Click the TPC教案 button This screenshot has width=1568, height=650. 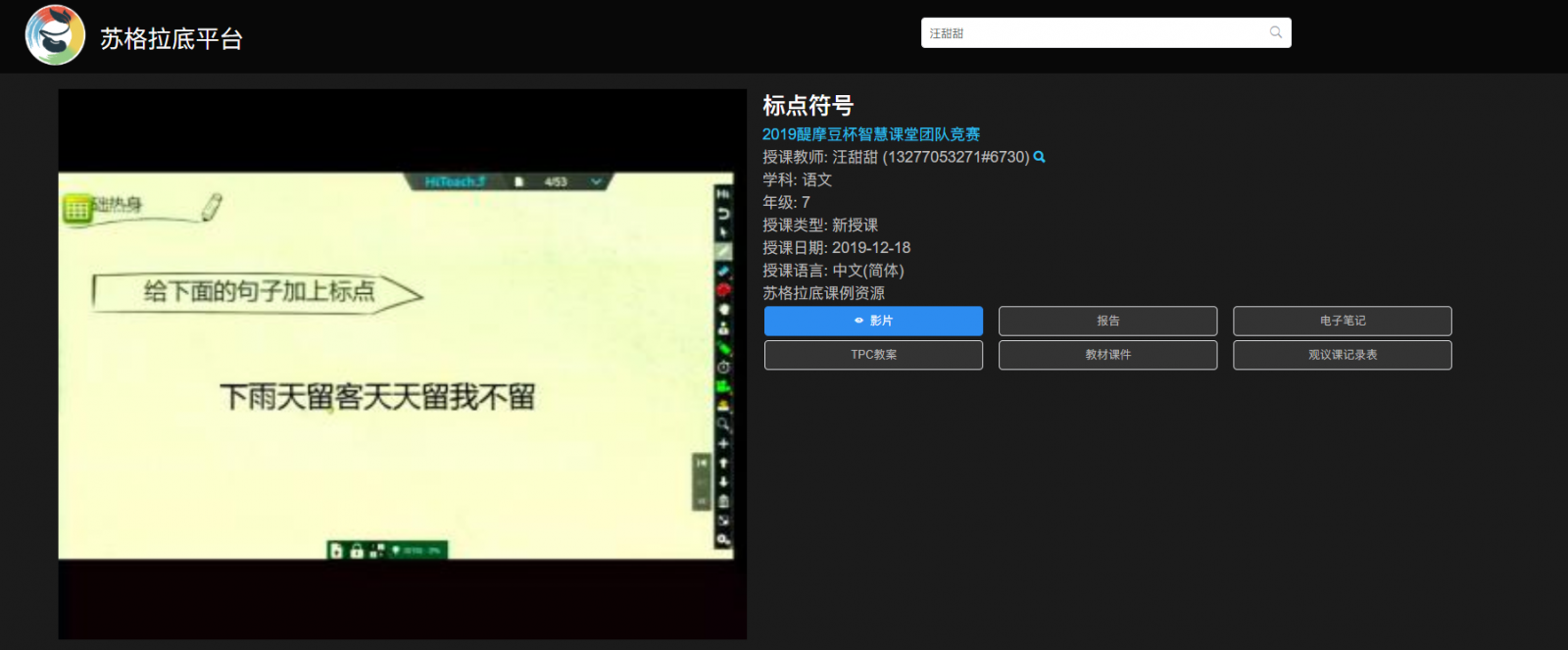pyautogui.click(x=873, y=355)
